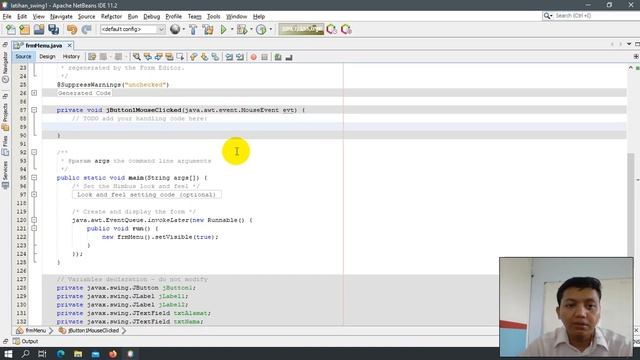This screenshot has width=640, height=360.
Task: Open dropdown arrow beside the globe icon
Action: pyautogui.click(x=183, y=29)
